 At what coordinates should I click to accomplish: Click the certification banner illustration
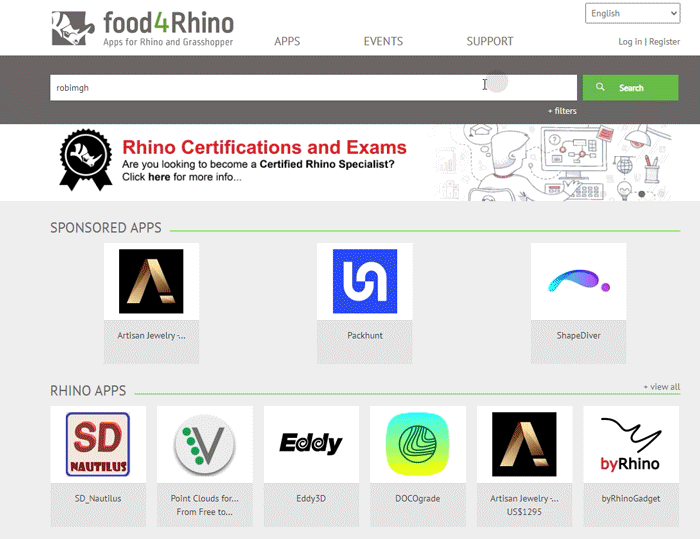[553, 163]
